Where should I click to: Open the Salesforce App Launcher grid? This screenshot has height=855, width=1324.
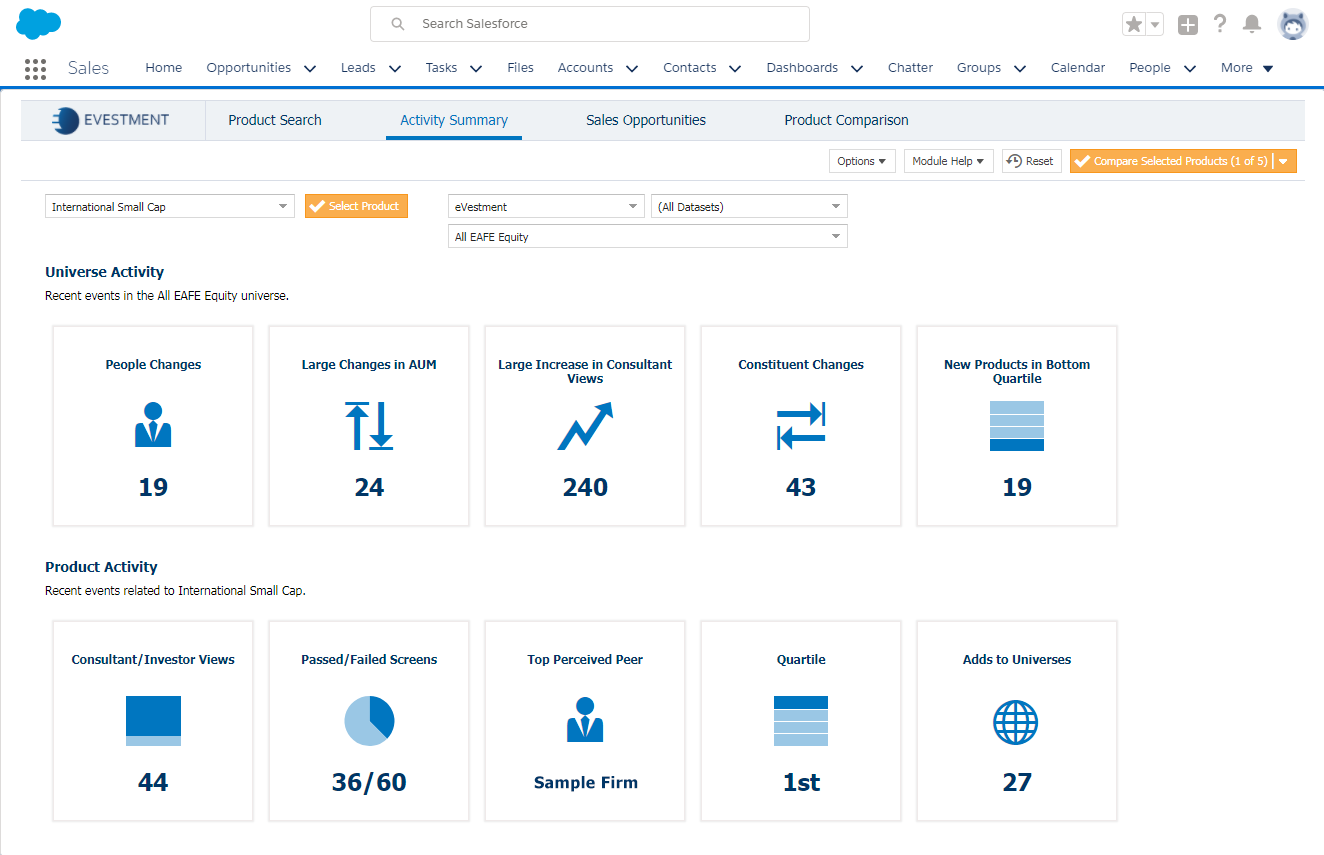(x=35, y=68)
